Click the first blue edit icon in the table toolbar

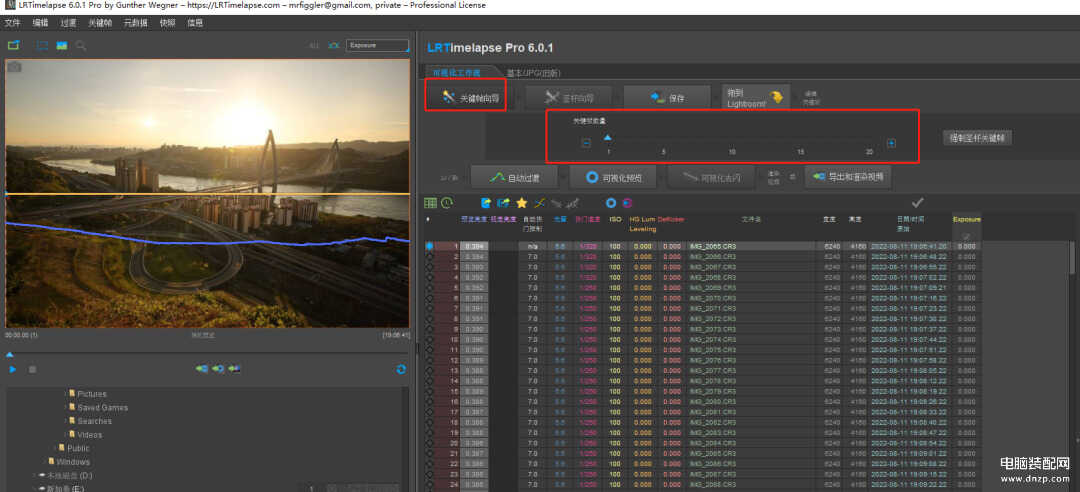point(486,203)
